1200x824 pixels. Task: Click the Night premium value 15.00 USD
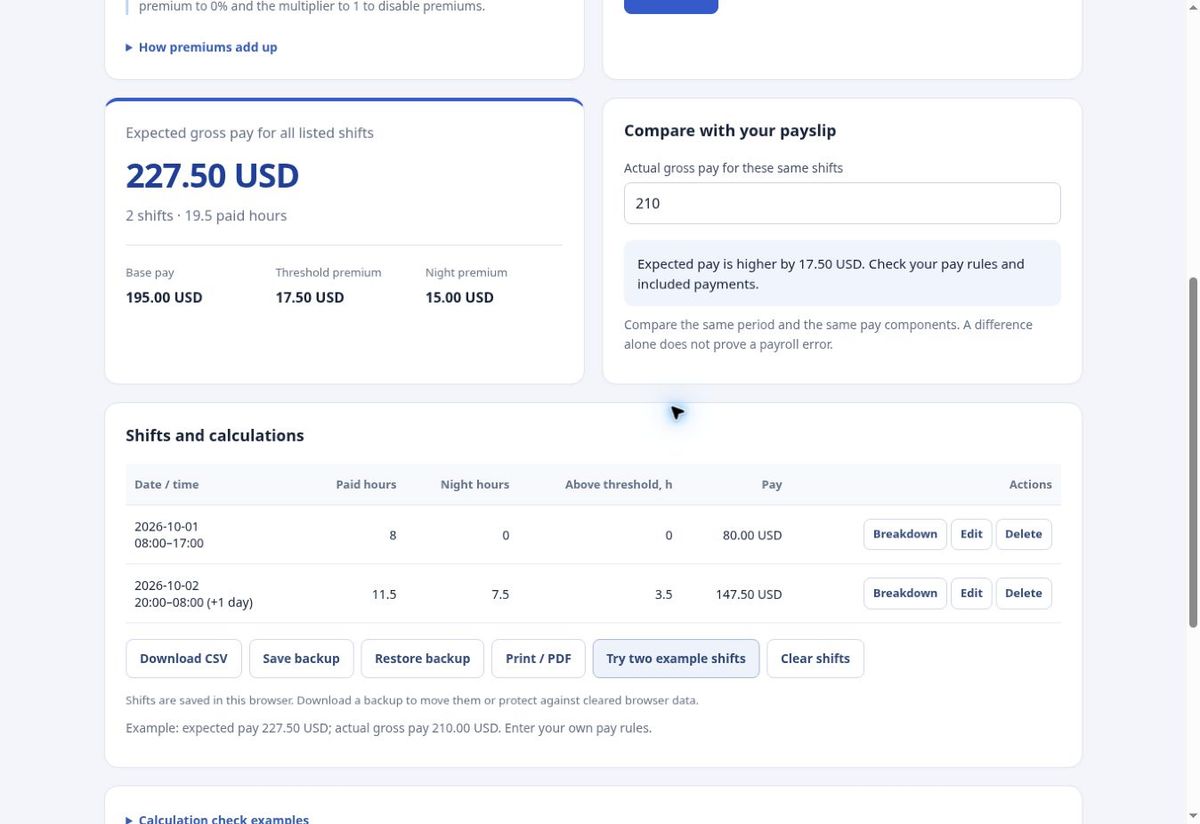[459, 297]
